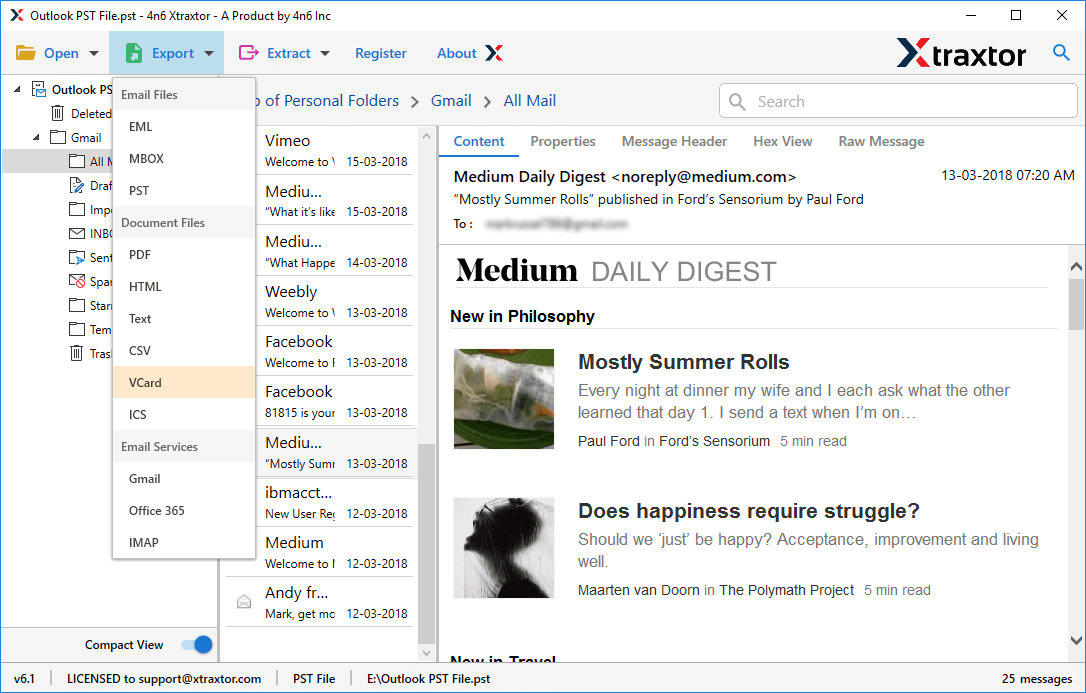Viewport: 1086px width, 693px height.
Task: Open Does happiness require struggle article
Action: pyautogui.click(x=749, y=511)
